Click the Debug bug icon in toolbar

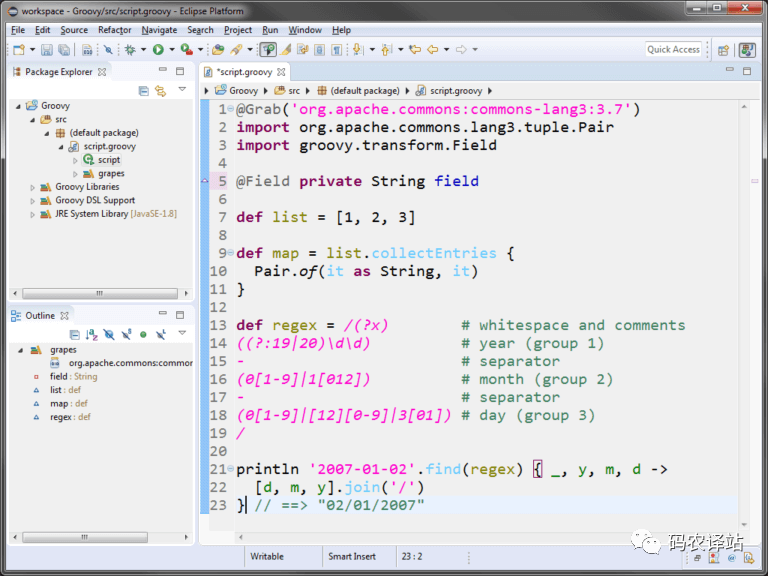coord(130,49)
